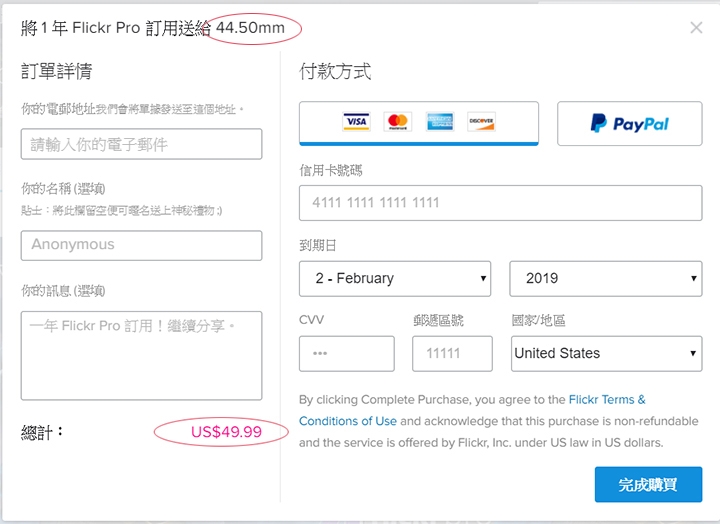Click the PayPal logo icon

[629, 123]
